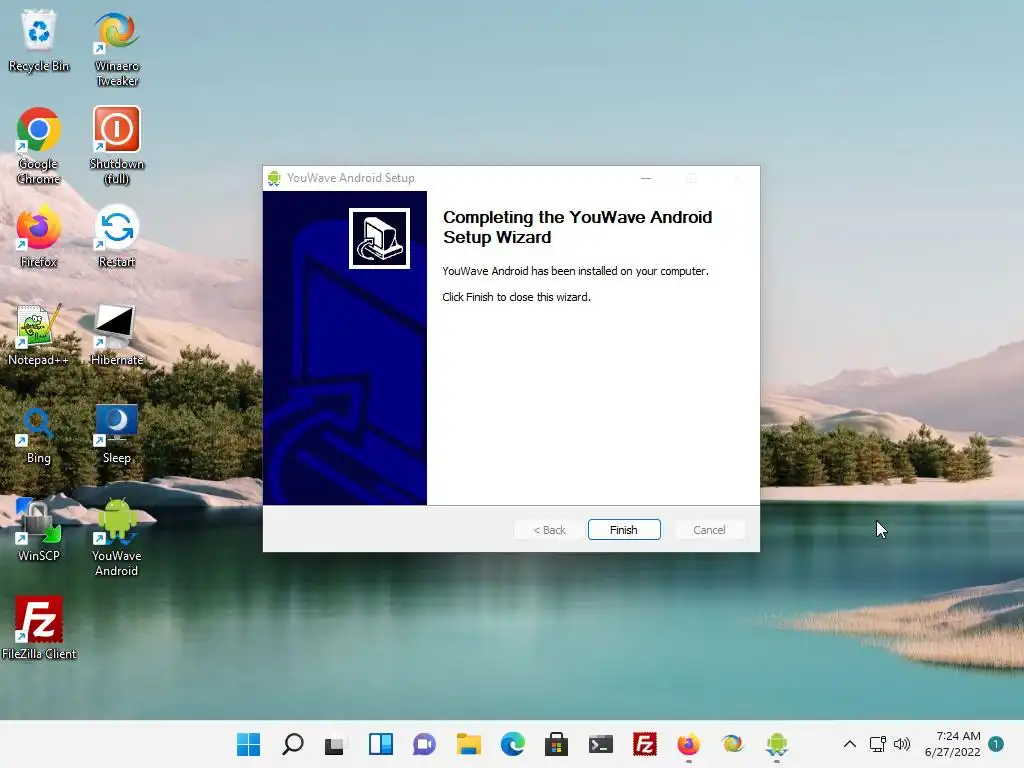Open taskbar Search

coord(293,744)
